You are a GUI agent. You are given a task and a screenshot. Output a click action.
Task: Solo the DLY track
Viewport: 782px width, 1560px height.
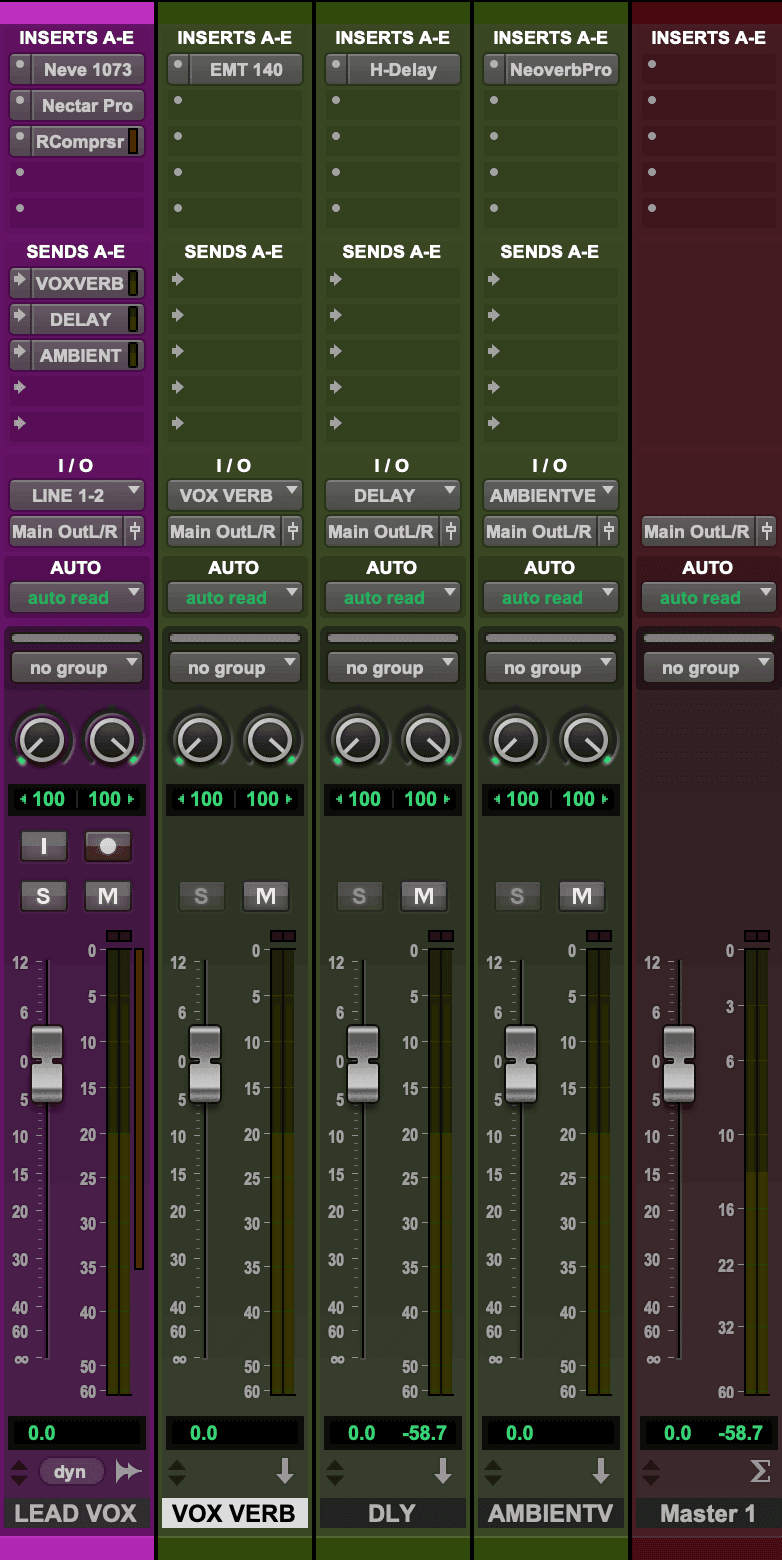click(x=360, y=896)
